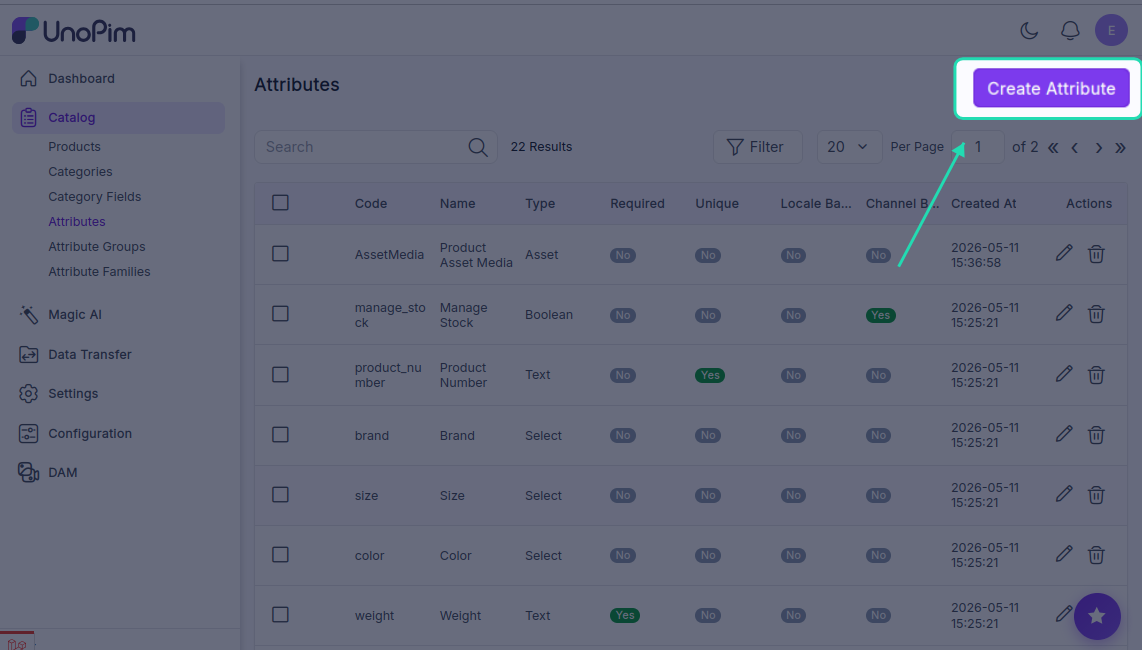Sort by Type column header
Screen dimensions: 1142x650
[540, 203]
